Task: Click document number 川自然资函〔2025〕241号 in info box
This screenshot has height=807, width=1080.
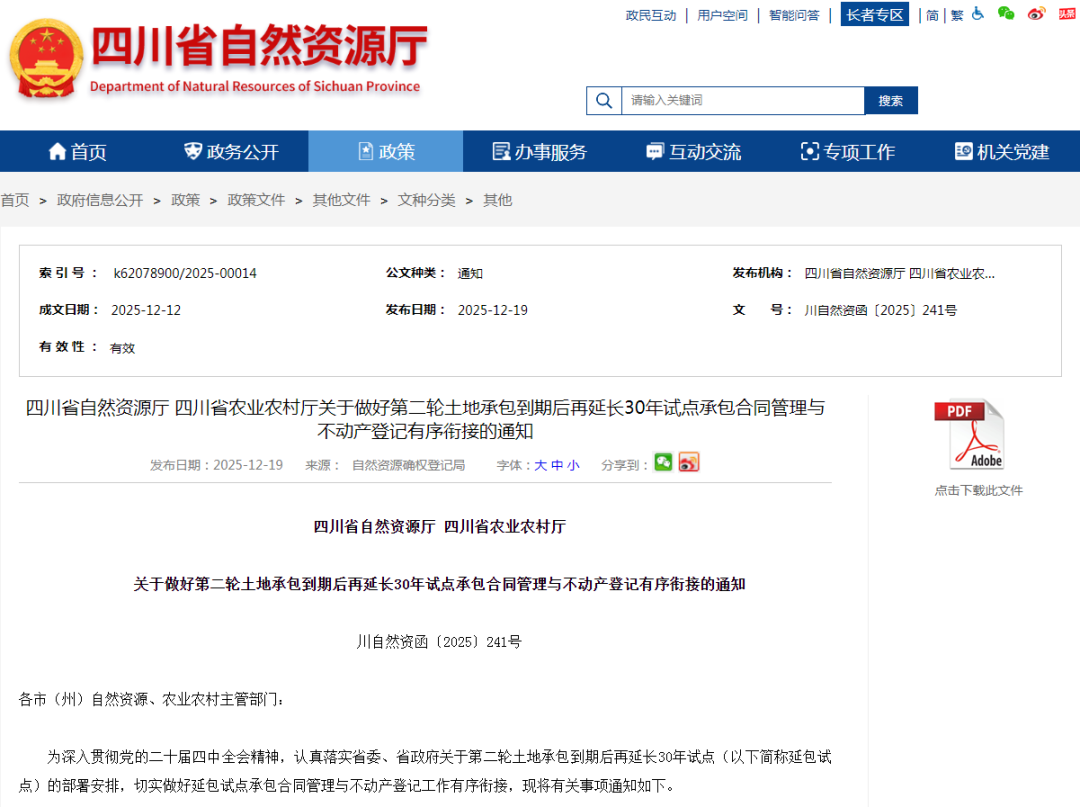Action: click(x=881, y=311)
